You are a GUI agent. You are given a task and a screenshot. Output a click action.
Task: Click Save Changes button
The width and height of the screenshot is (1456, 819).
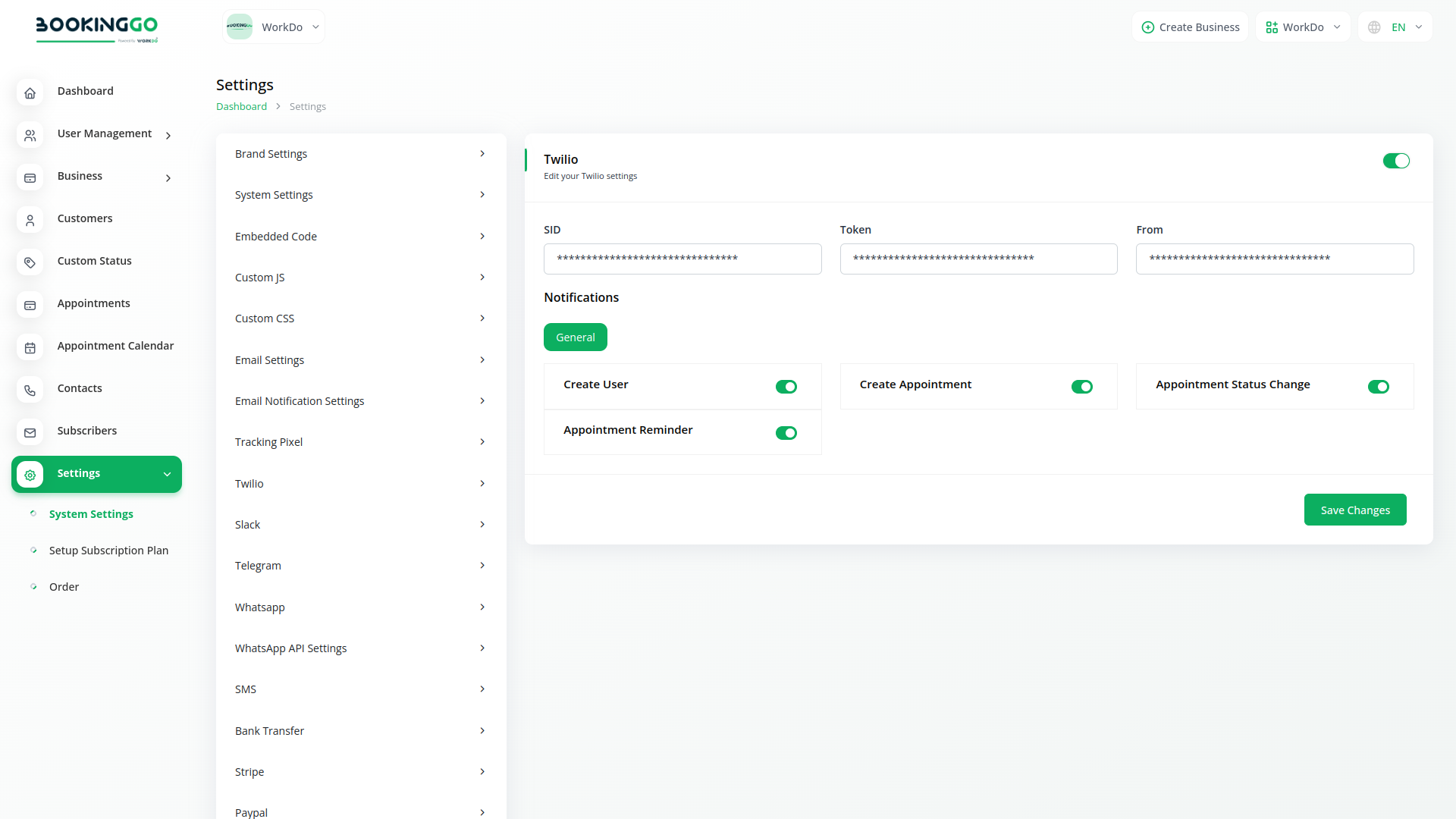click(1354, 510)
